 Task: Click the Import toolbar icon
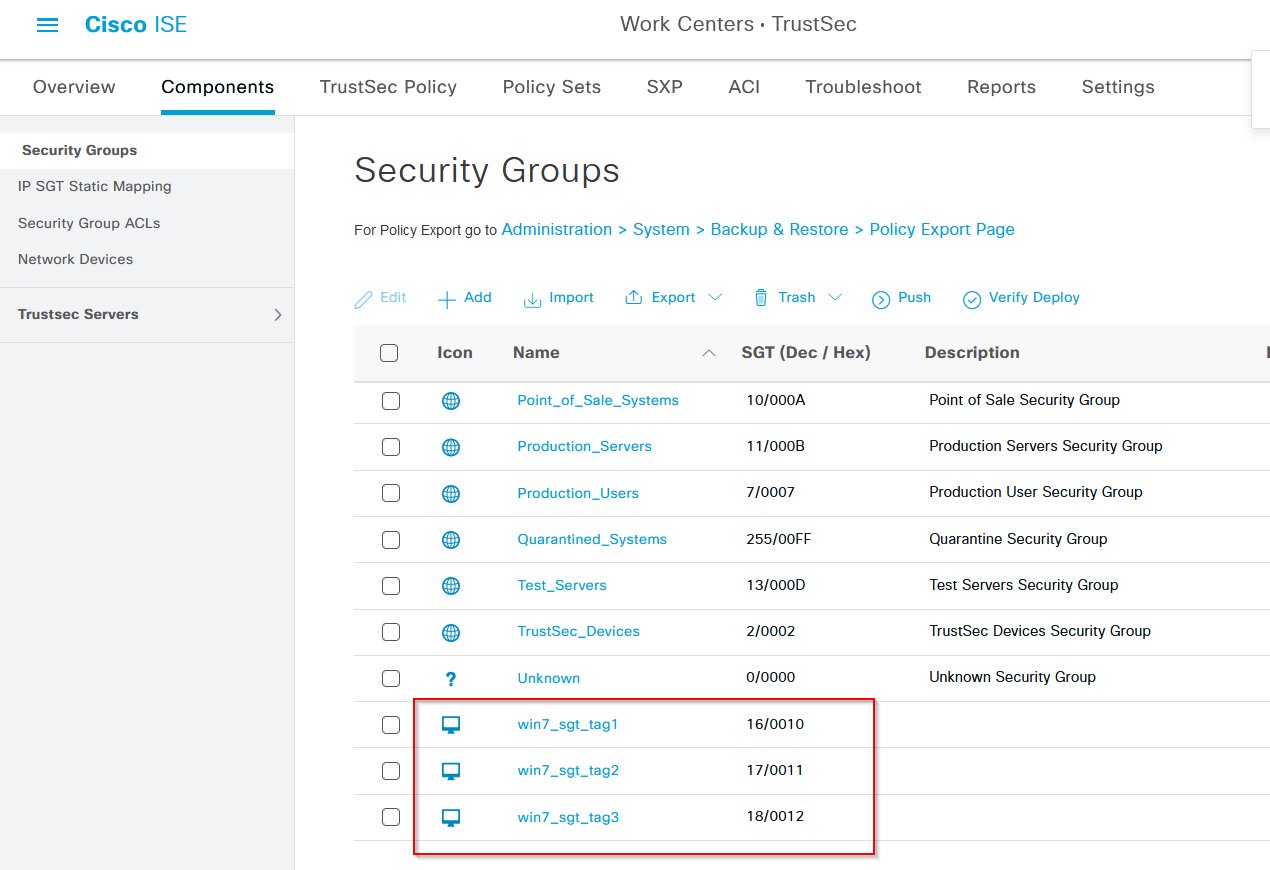coord(533,299)
